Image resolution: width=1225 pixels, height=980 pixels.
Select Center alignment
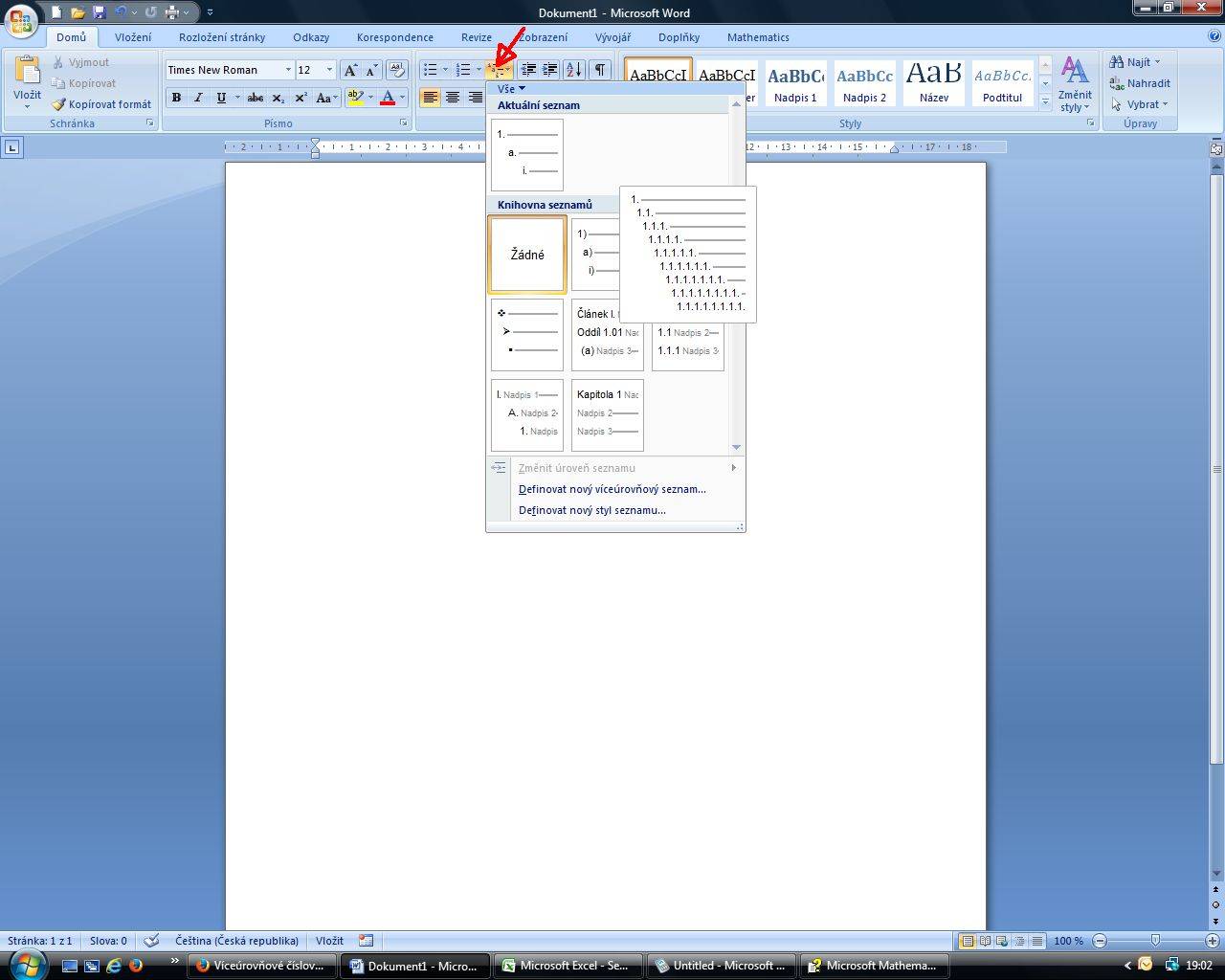pos(453,98)
